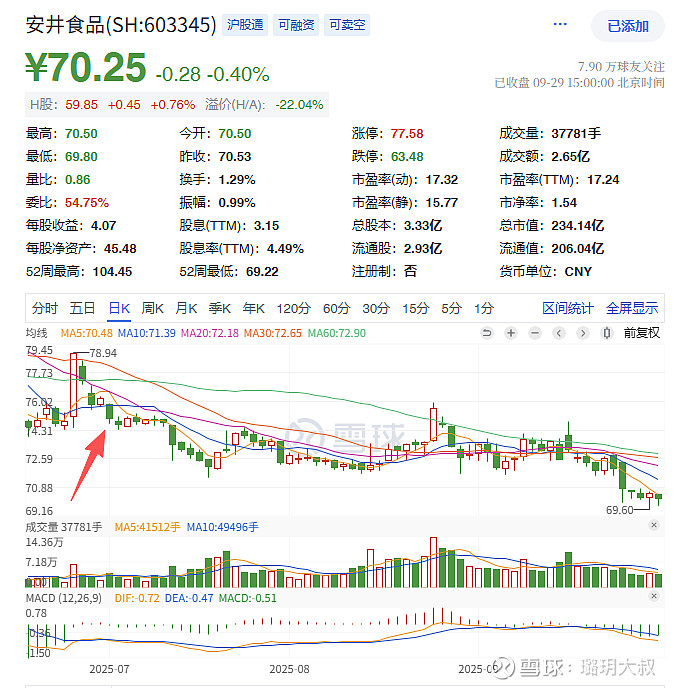
Task: Select the 月K chart tab
Action: point(186,308)
